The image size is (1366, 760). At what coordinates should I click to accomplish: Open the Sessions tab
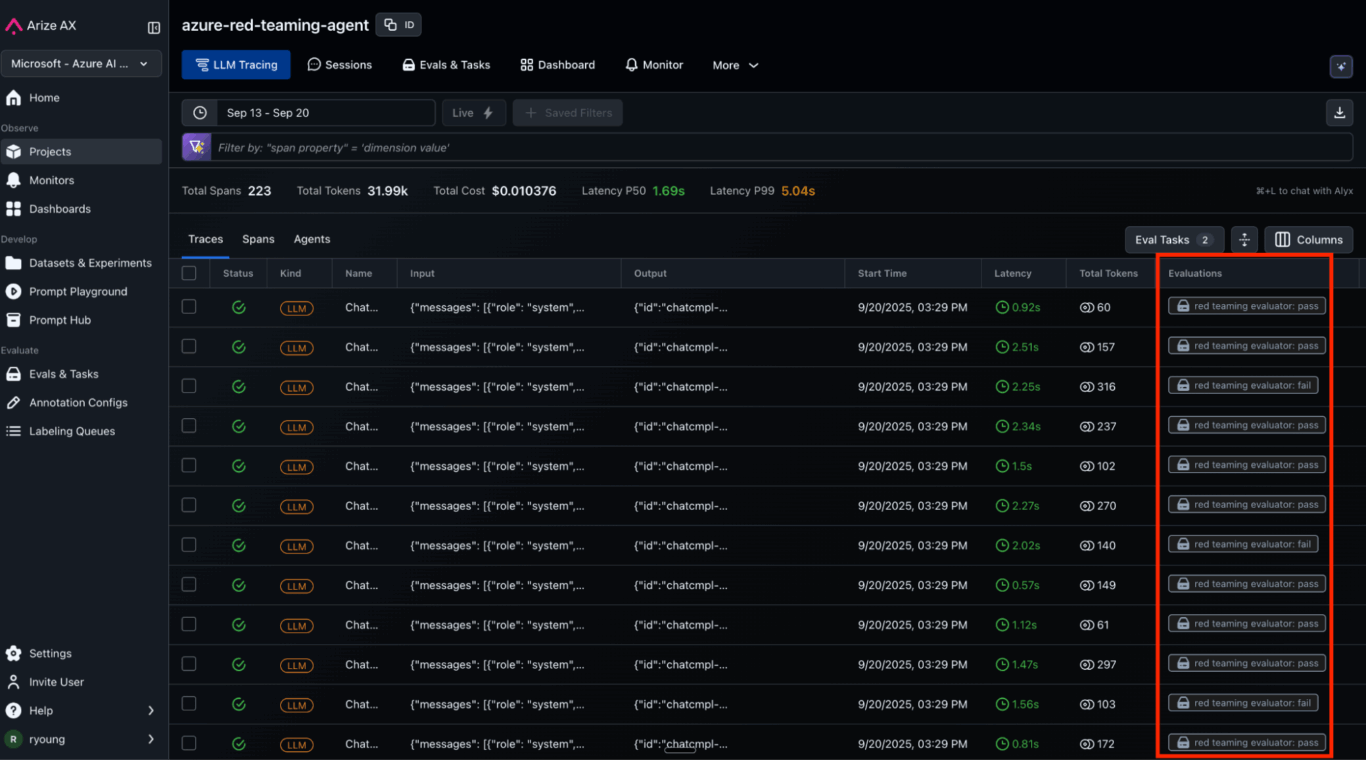click(340, 65)
